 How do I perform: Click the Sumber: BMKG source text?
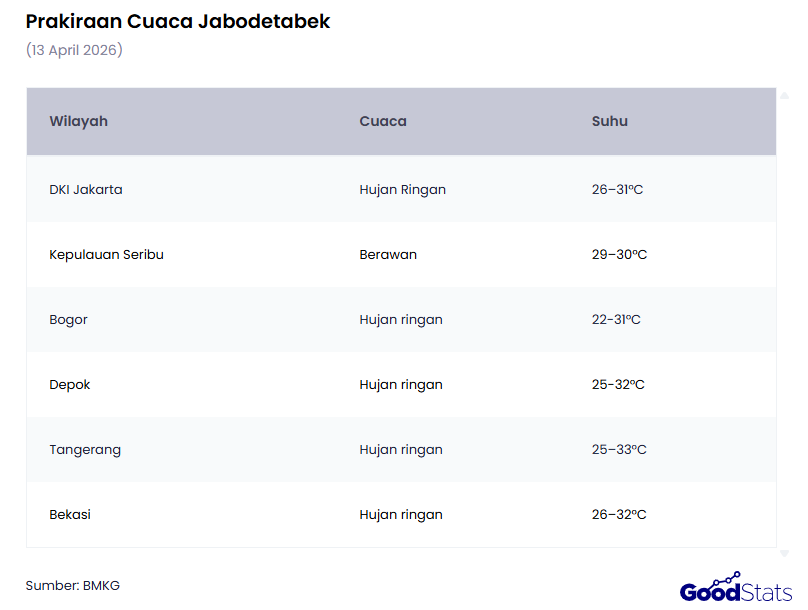[73, 585]
